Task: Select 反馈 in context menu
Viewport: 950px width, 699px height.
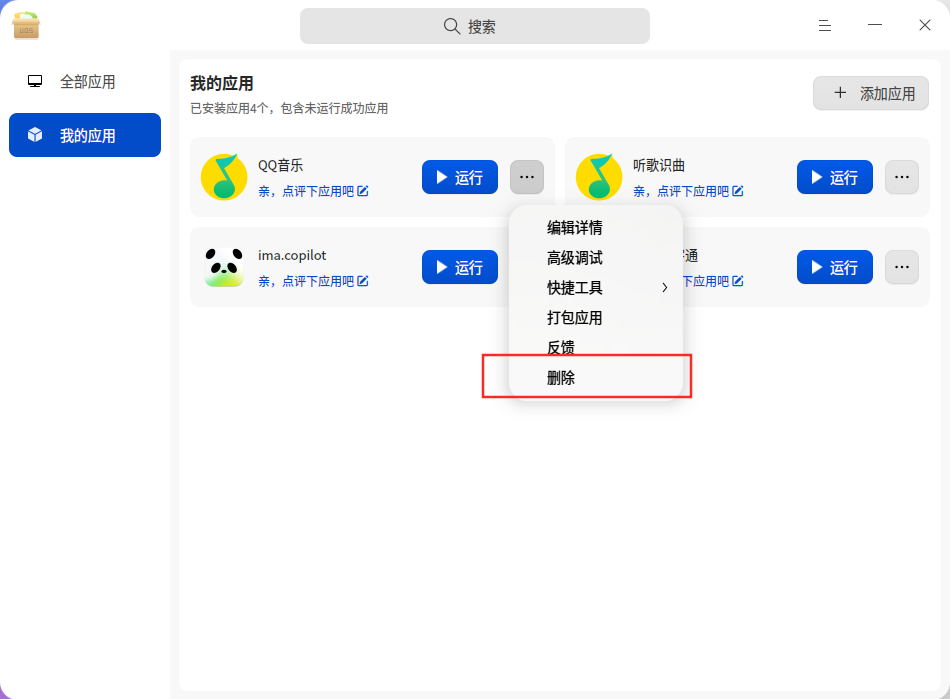Action: click(596, 348)
